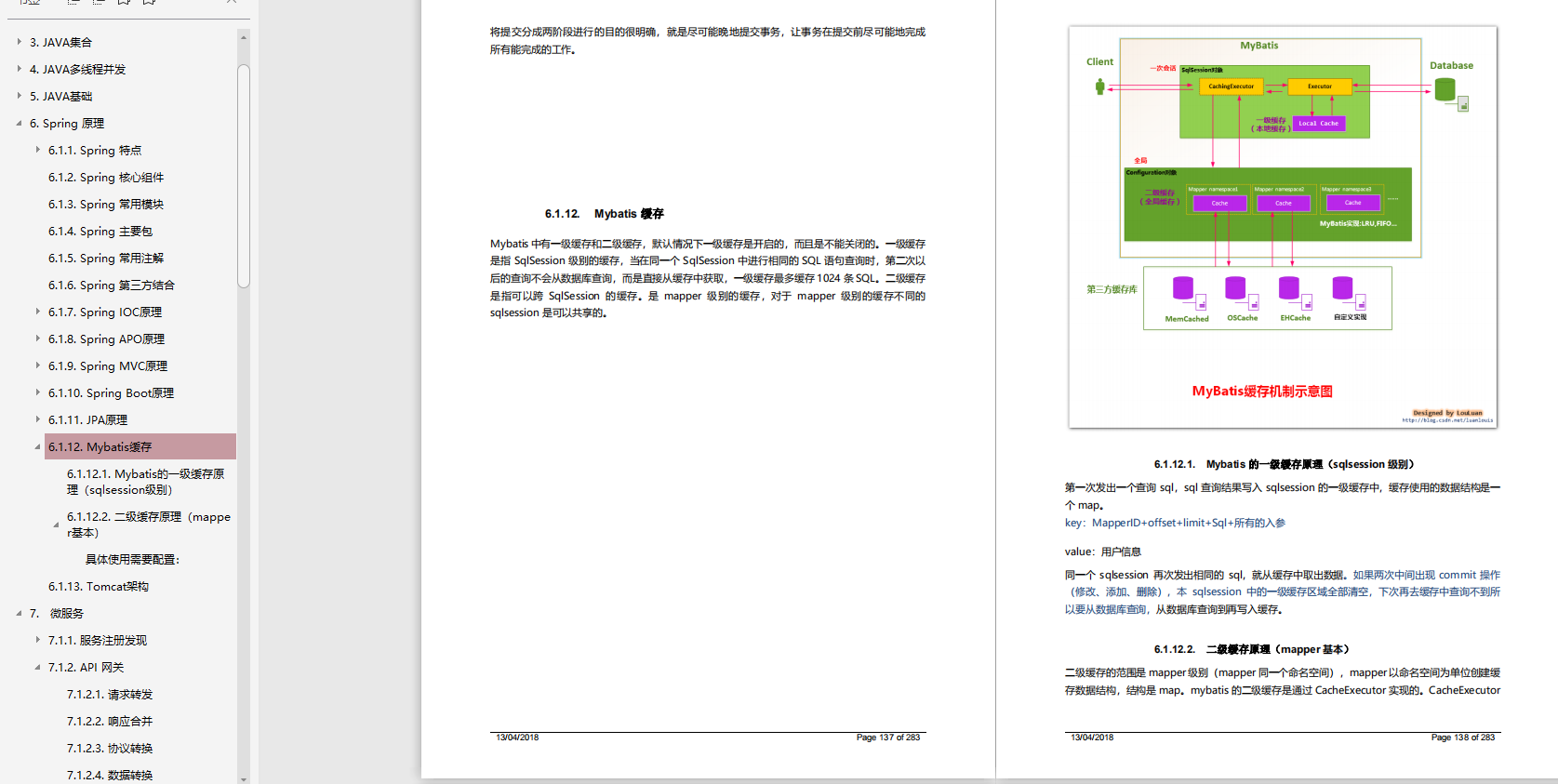Expand the '6.1.9. Spring MVC原理' bookmark
This screenshot has height=784, width=1558.
37,365
